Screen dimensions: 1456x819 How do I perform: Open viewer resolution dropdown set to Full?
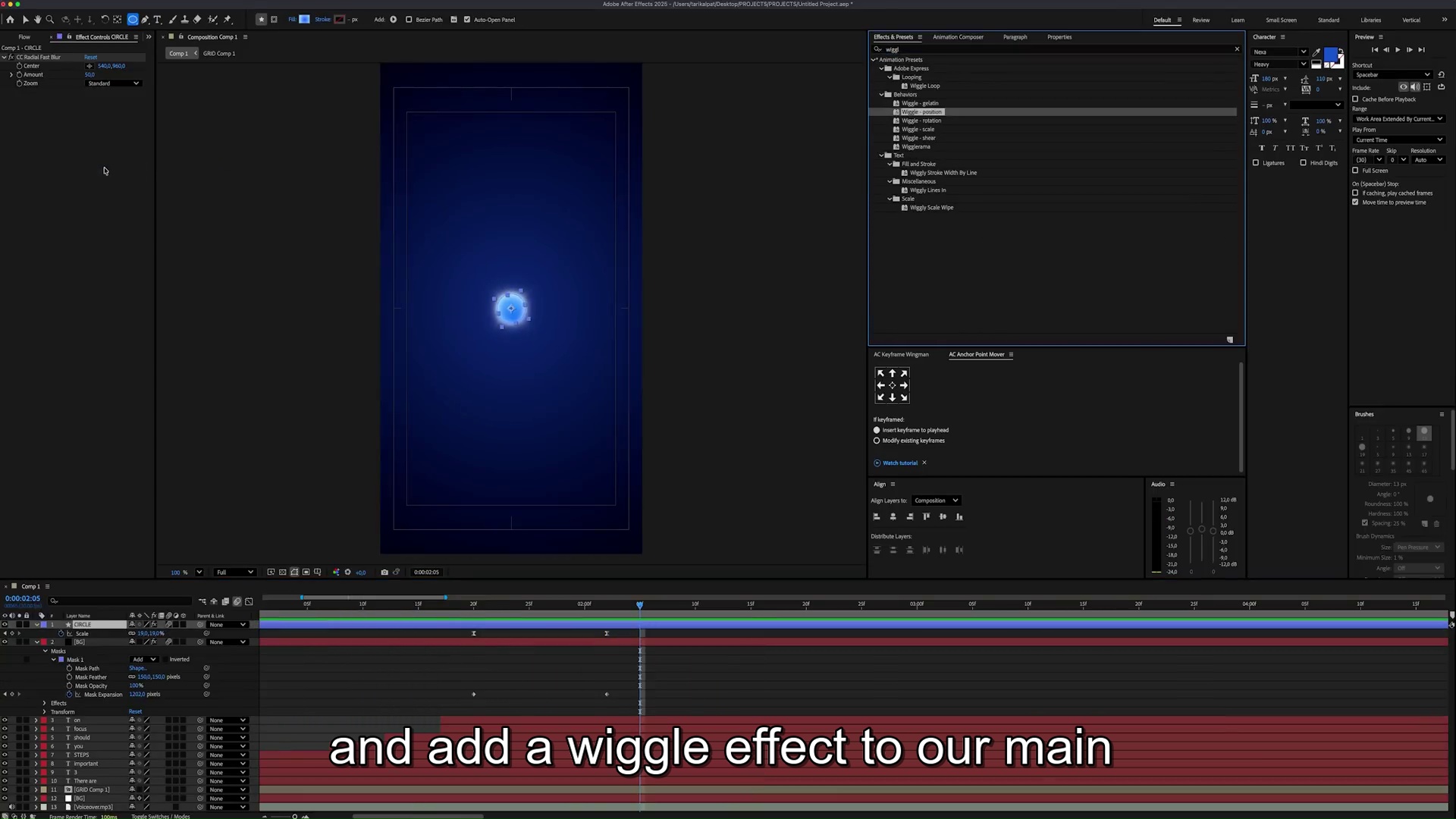pyautogui.click(x=235, y=573)
